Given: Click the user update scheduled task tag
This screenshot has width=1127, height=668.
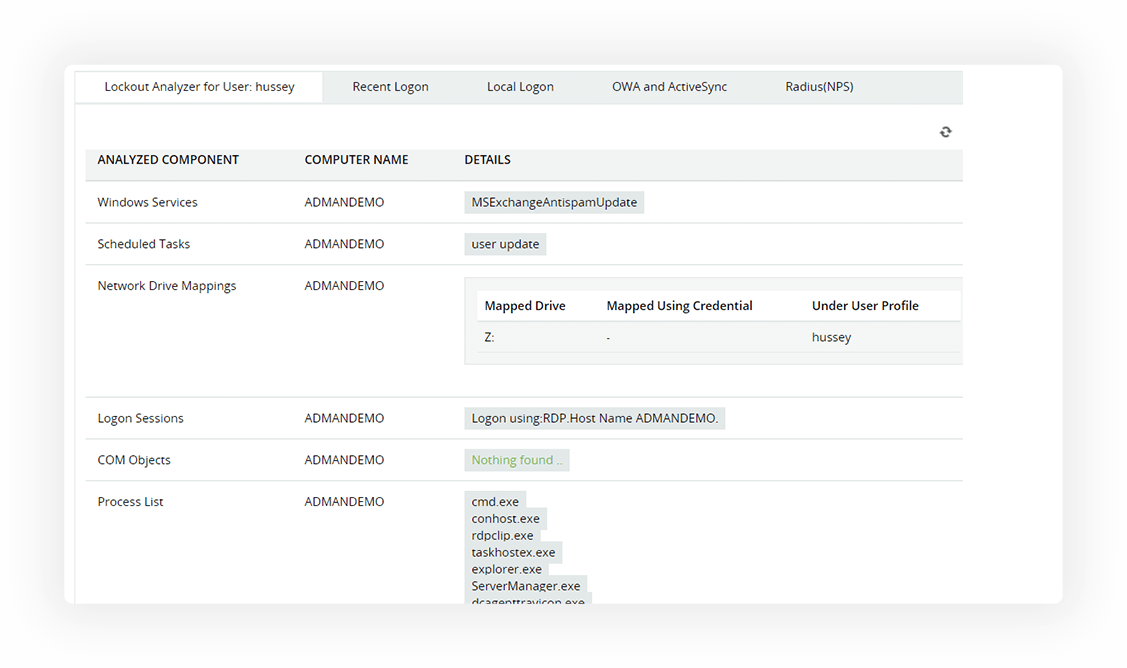Looking at the screenshot, I should (505, 244).
